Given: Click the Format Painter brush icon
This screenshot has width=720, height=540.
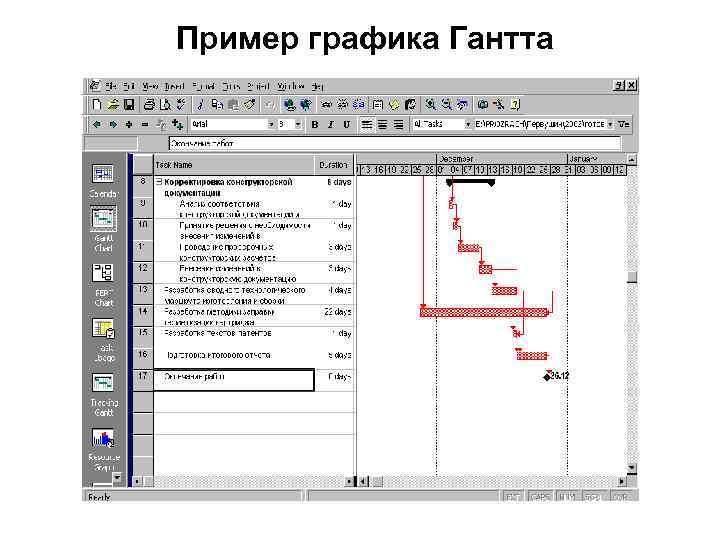Looking at the screenshot, I should tap(249, 105).
